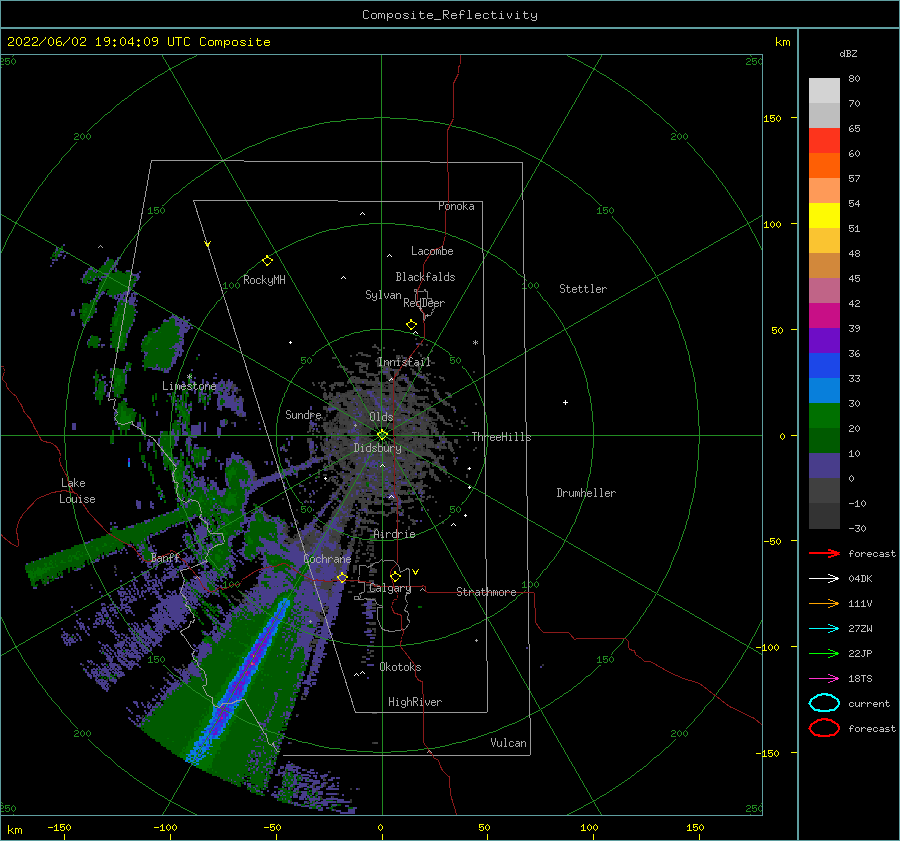Click the white asterisk marker south of Stettler
The width and height of the screenshot is (900, 841).
point(475,343)
